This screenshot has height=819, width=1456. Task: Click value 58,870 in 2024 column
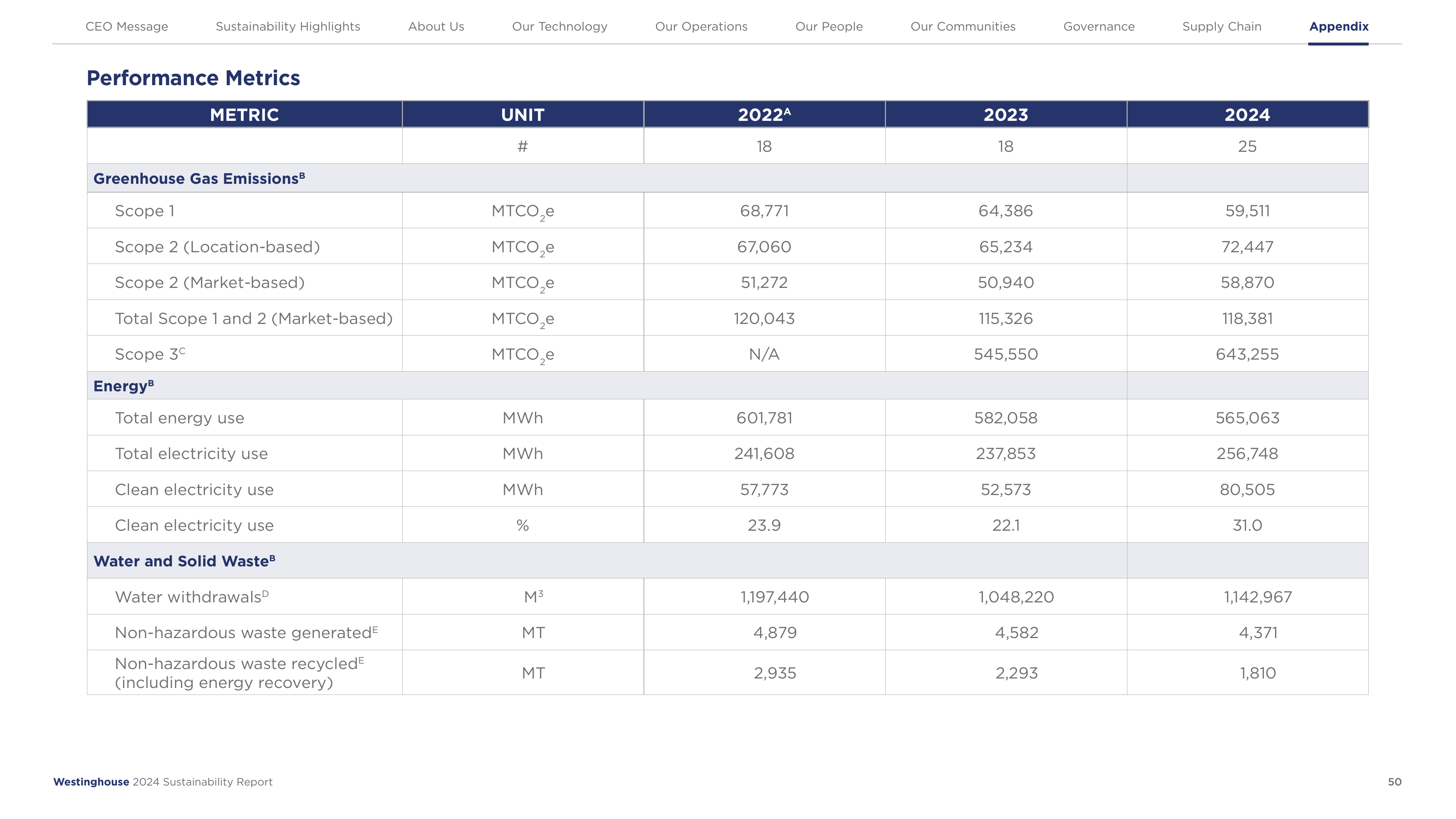click(1247, 282)
